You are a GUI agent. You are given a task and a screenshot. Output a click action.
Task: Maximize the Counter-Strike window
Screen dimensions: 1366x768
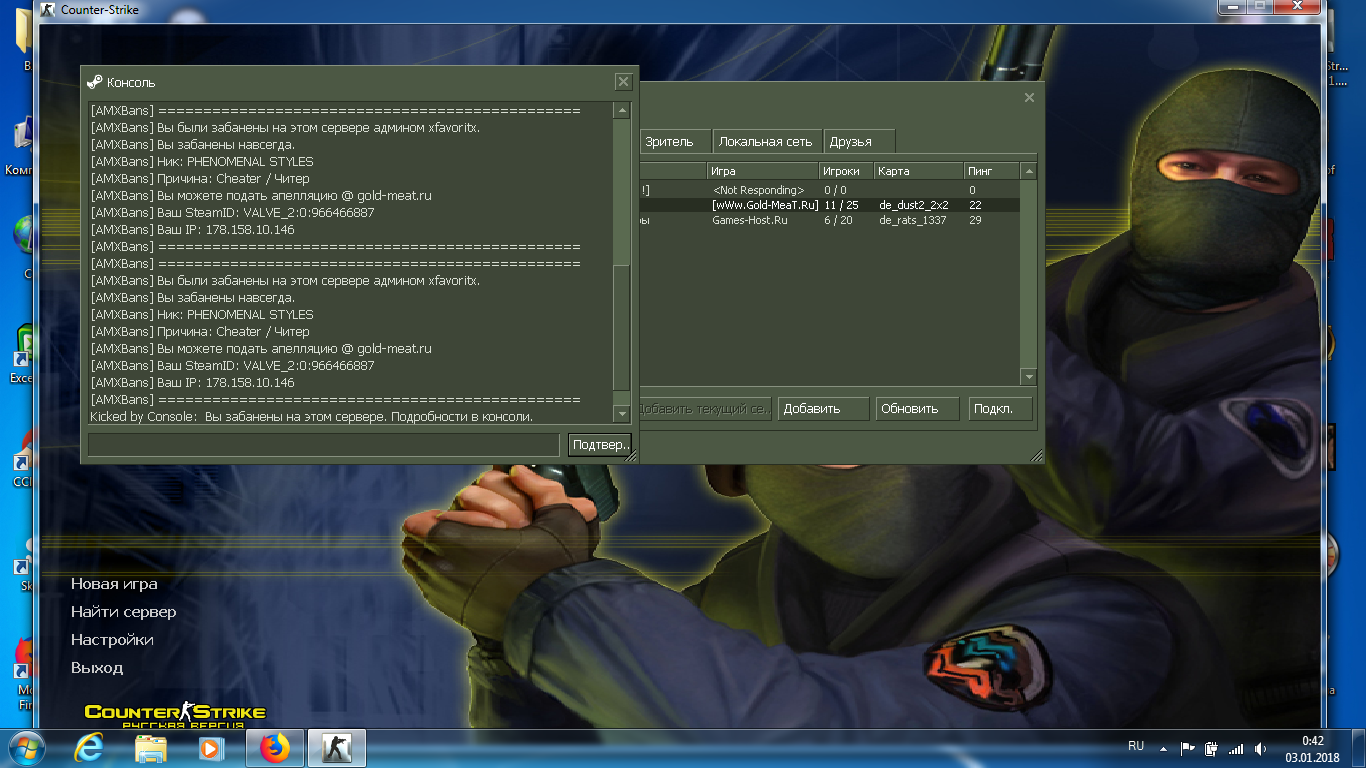[x=1258, y=6]
